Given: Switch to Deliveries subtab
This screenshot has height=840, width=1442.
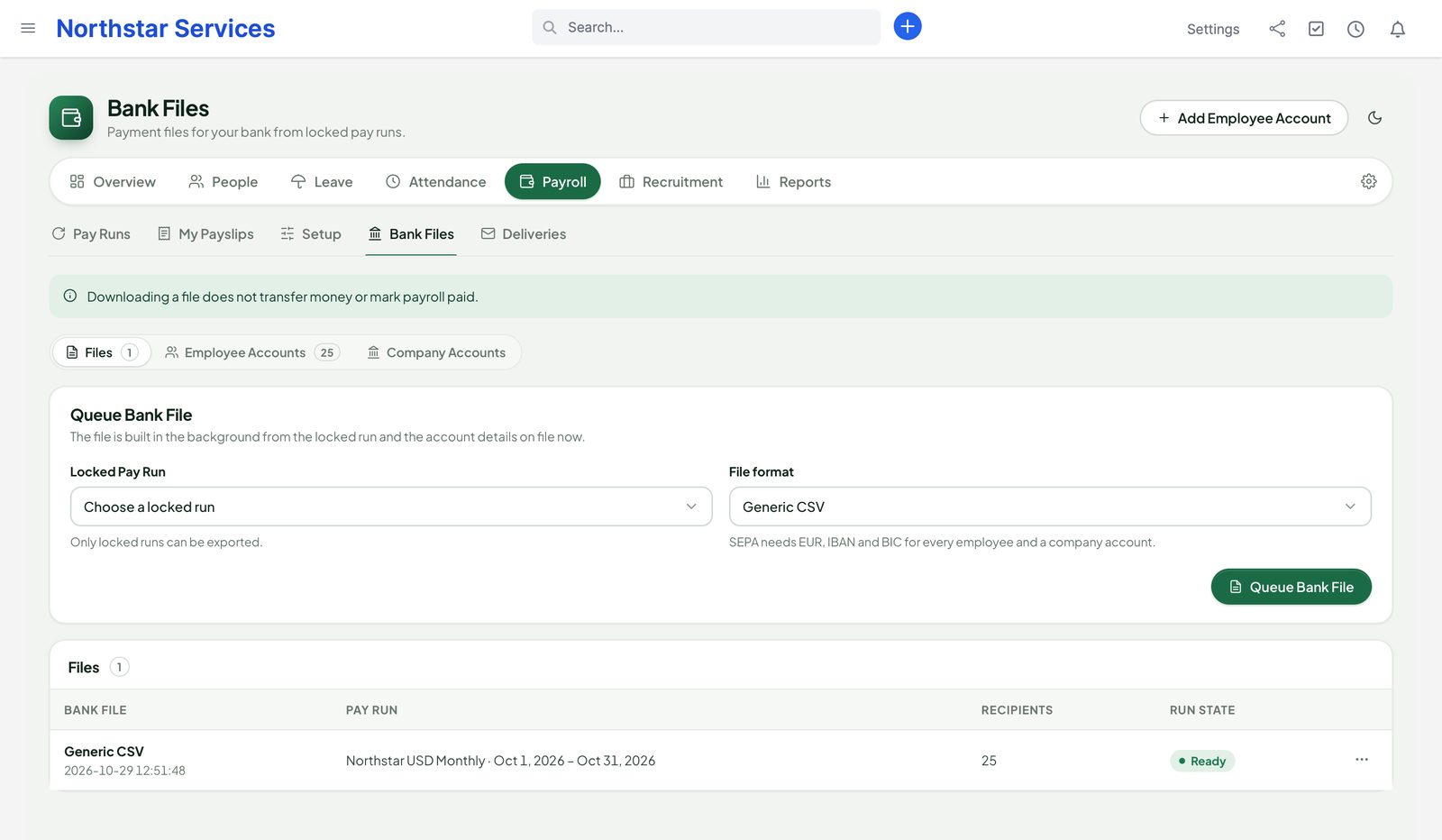Looking at the screenshot, I should [x=524, y=233].
